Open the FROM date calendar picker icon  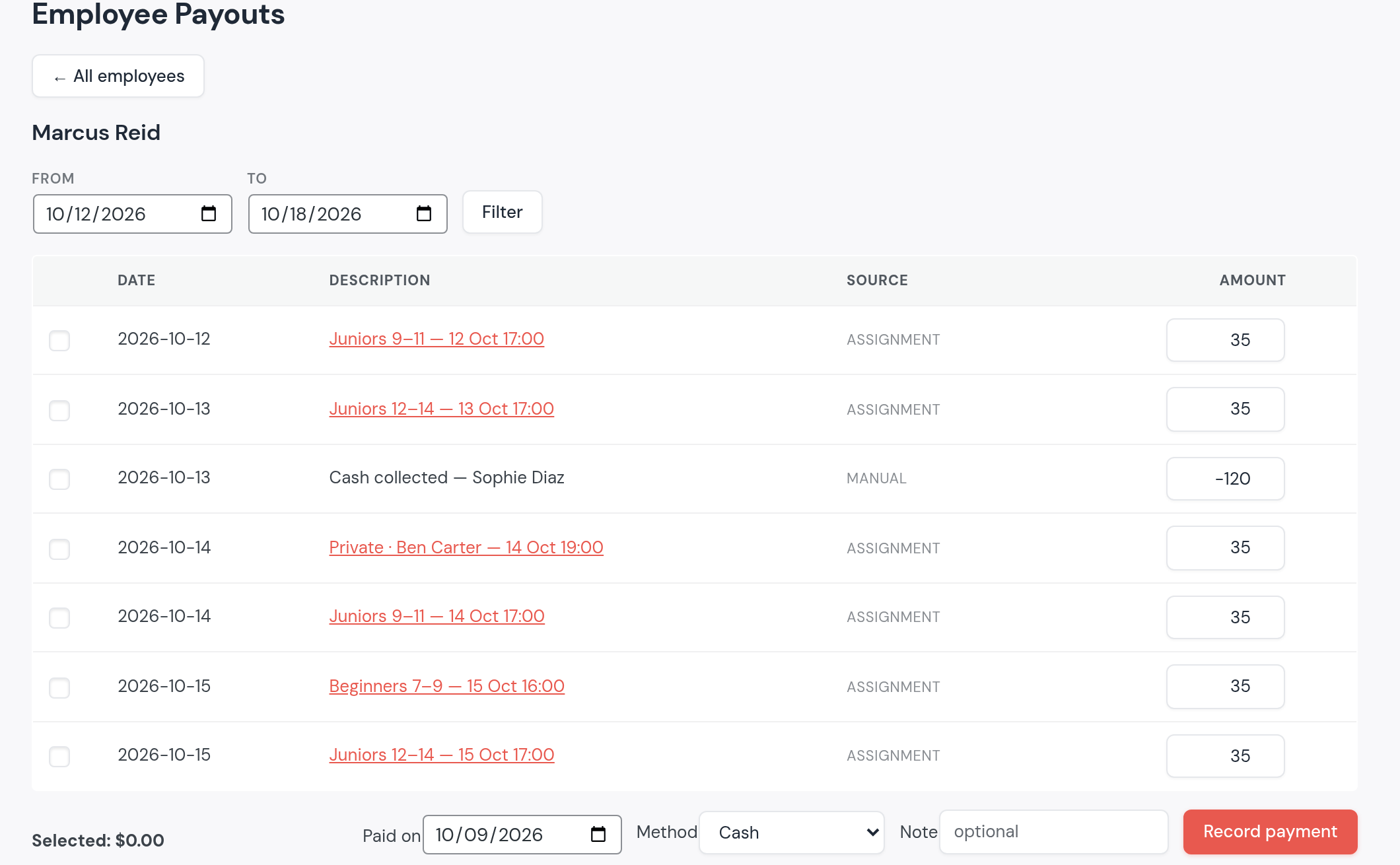pyautogui.click(x=209, y=213)
